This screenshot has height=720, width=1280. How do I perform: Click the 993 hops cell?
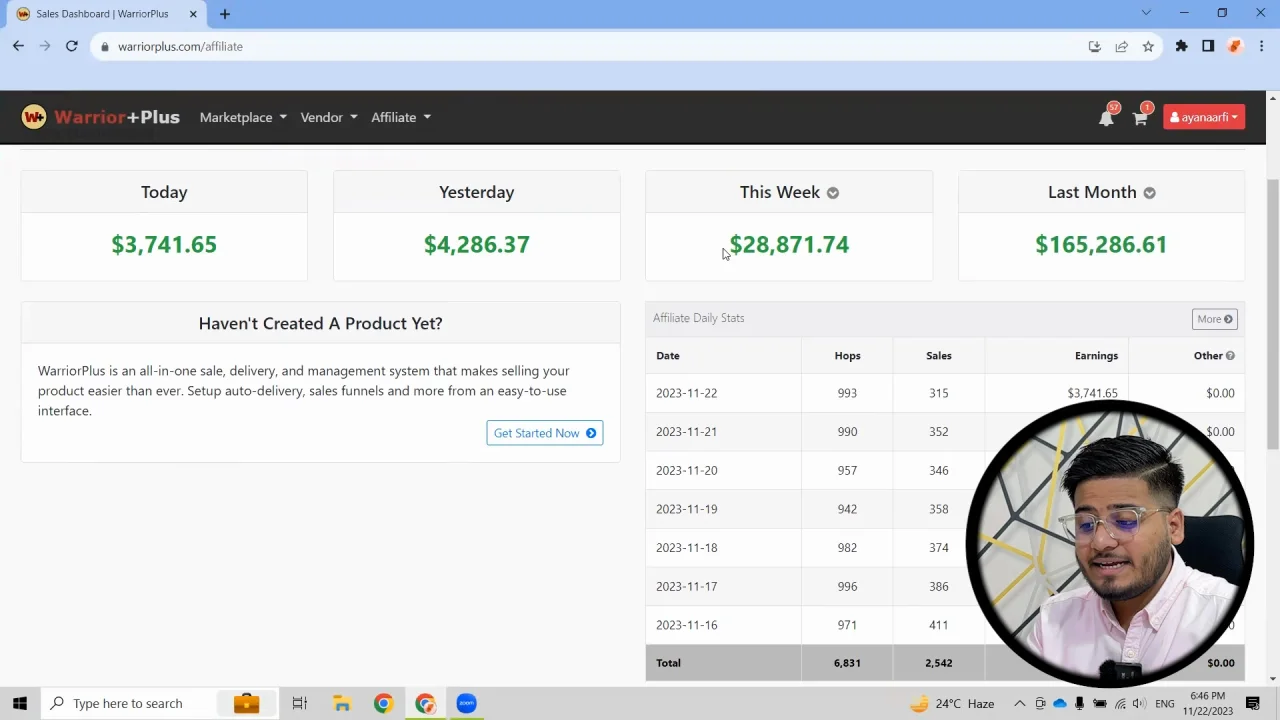[x=847, y=393]
